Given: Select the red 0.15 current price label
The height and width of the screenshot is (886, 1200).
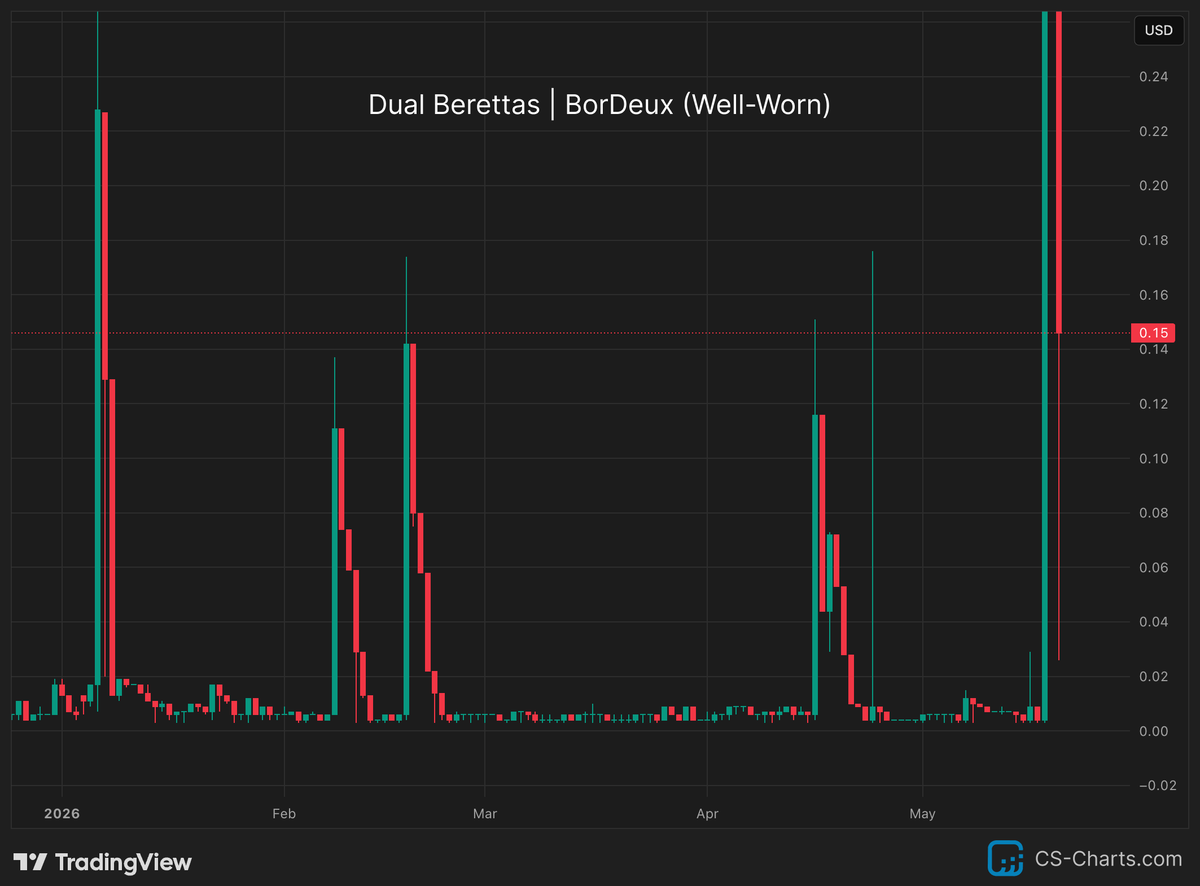Looking at the screenshot, I should [1155, 332].
